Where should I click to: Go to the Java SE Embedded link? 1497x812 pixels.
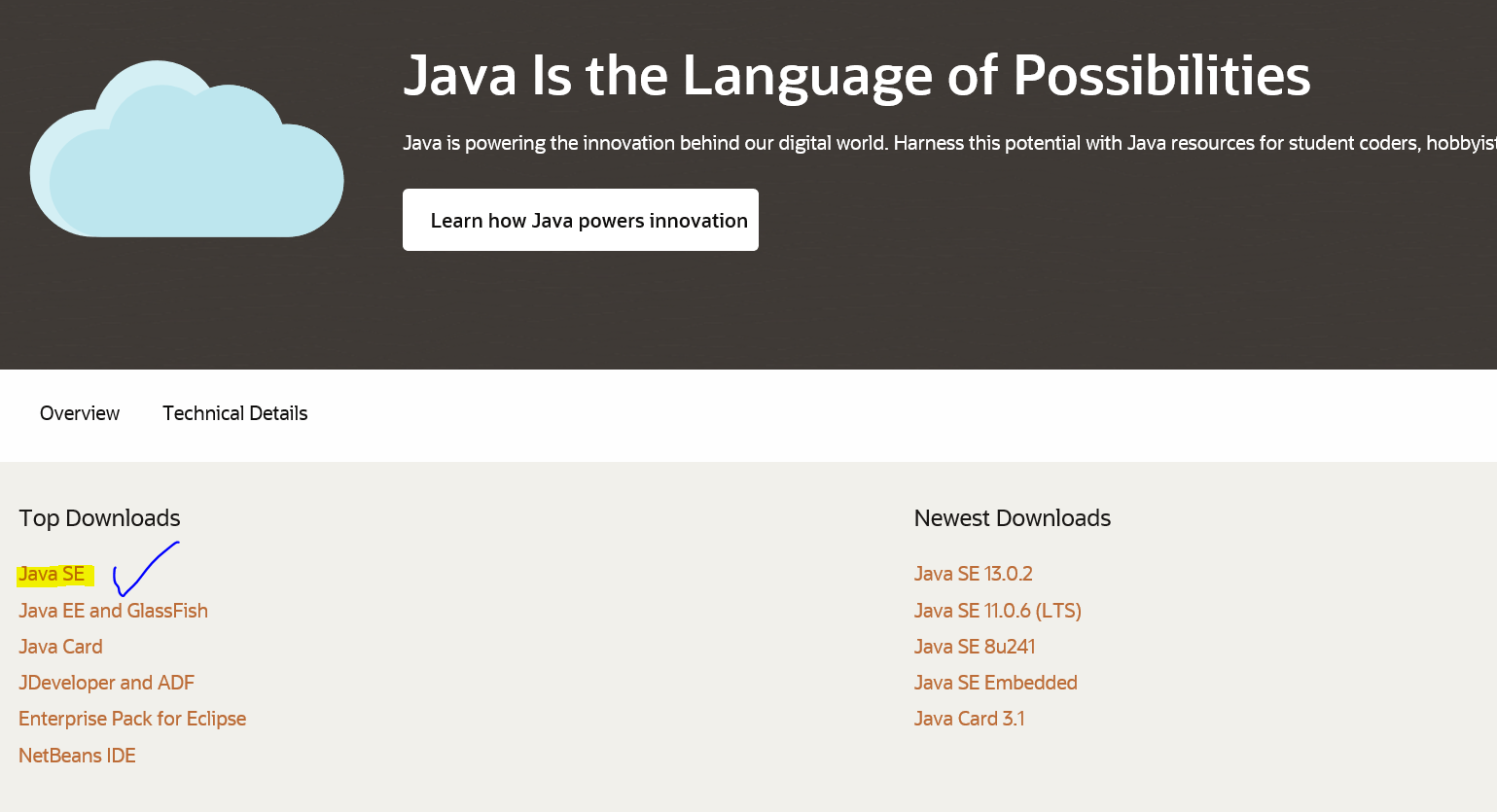pos(996,683)
